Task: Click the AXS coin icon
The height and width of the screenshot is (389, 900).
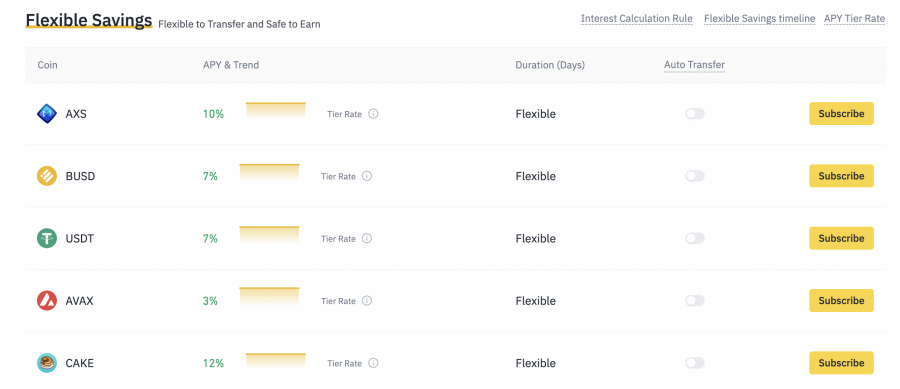Action: pyautogui.click(x=47, y=114)
